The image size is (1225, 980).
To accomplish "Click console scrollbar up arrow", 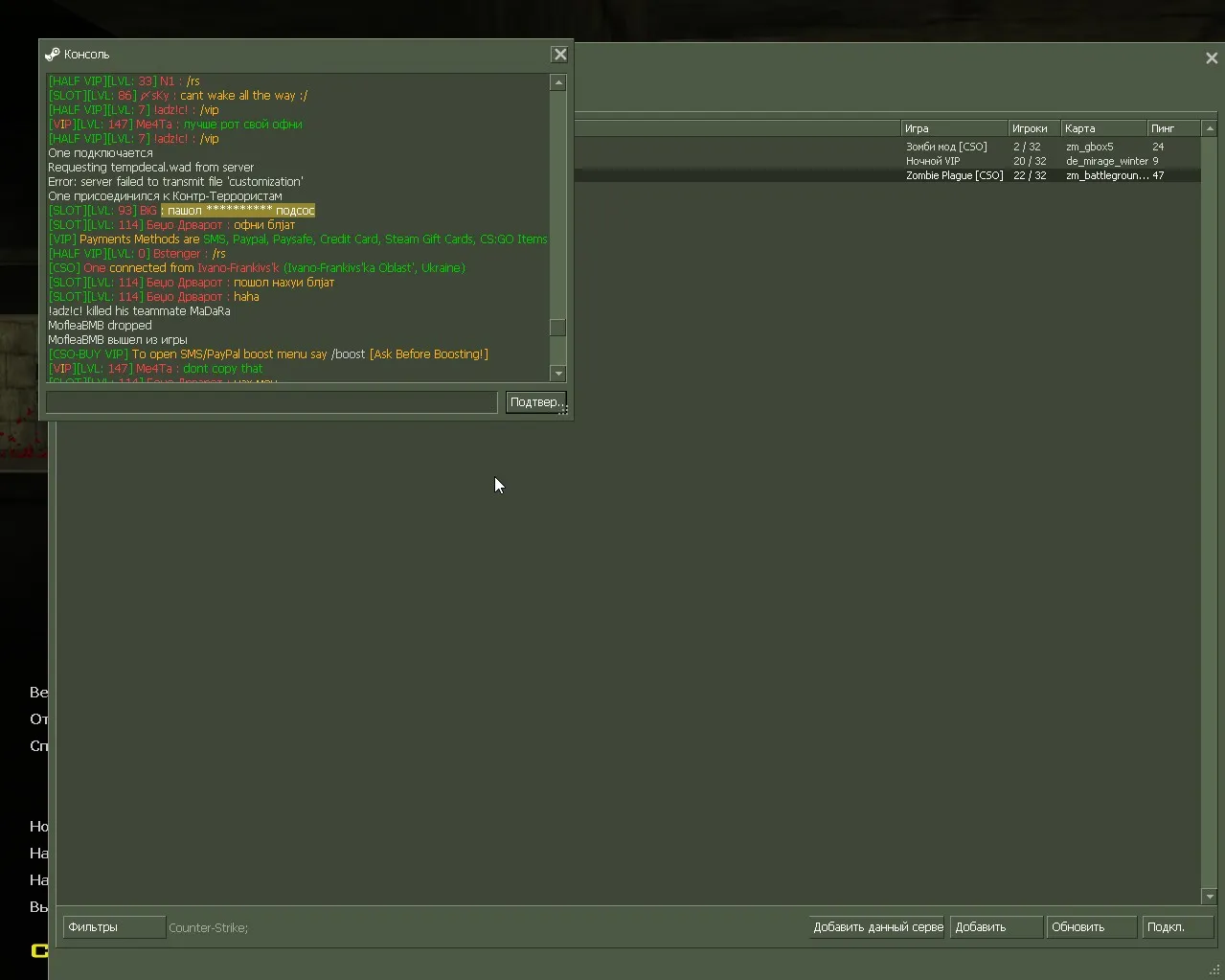I will [558, 82].
